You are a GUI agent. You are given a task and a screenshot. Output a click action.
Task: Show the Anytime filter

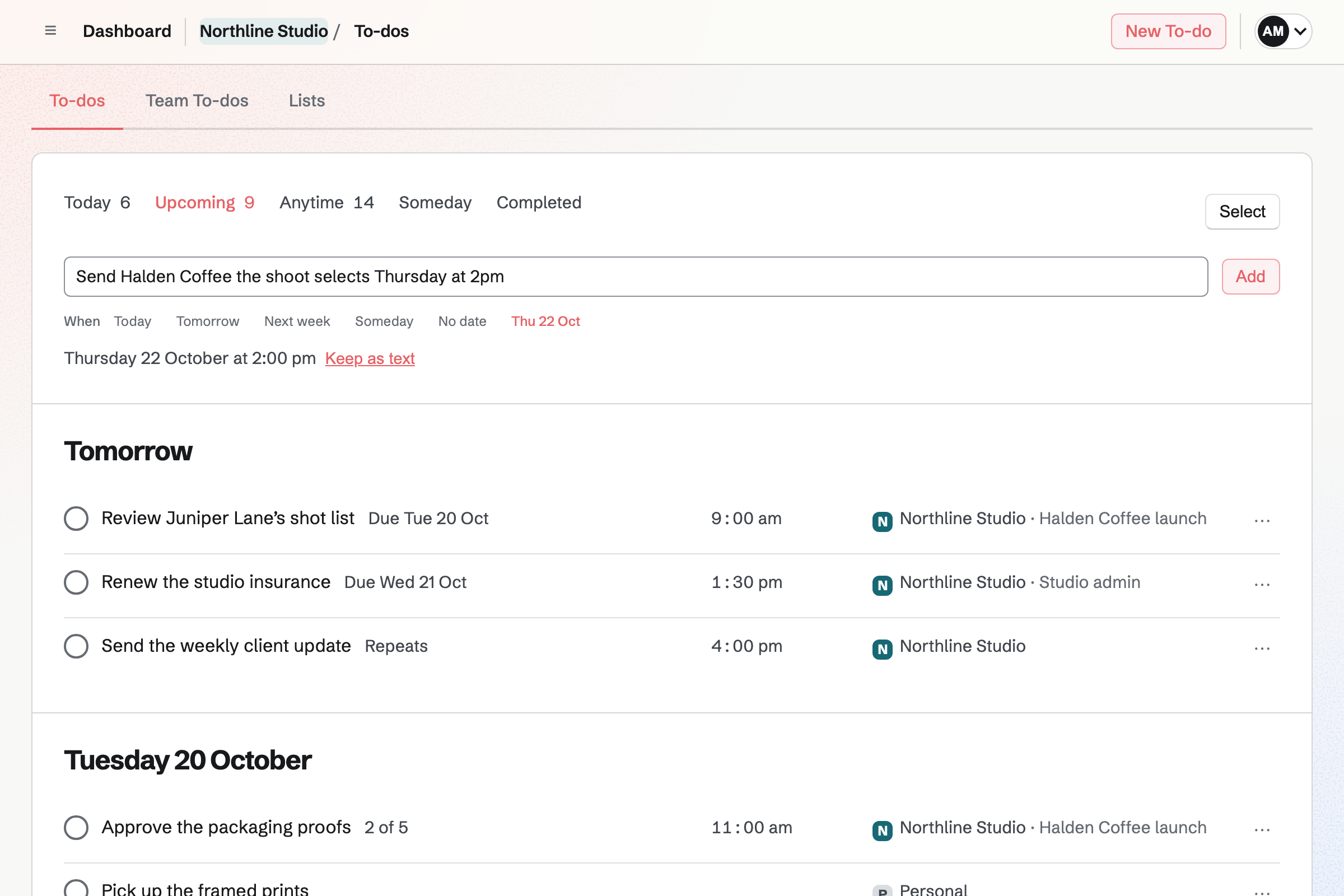(x=326, y=202)
